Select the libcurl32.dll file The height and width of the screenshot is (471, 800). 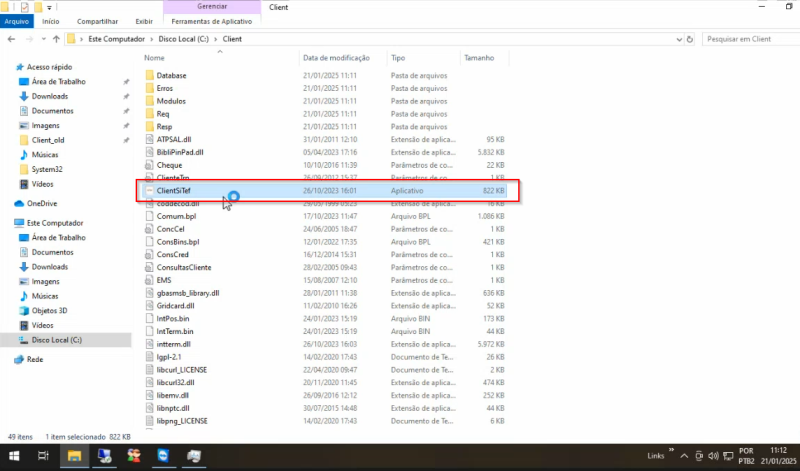[176, 382]
